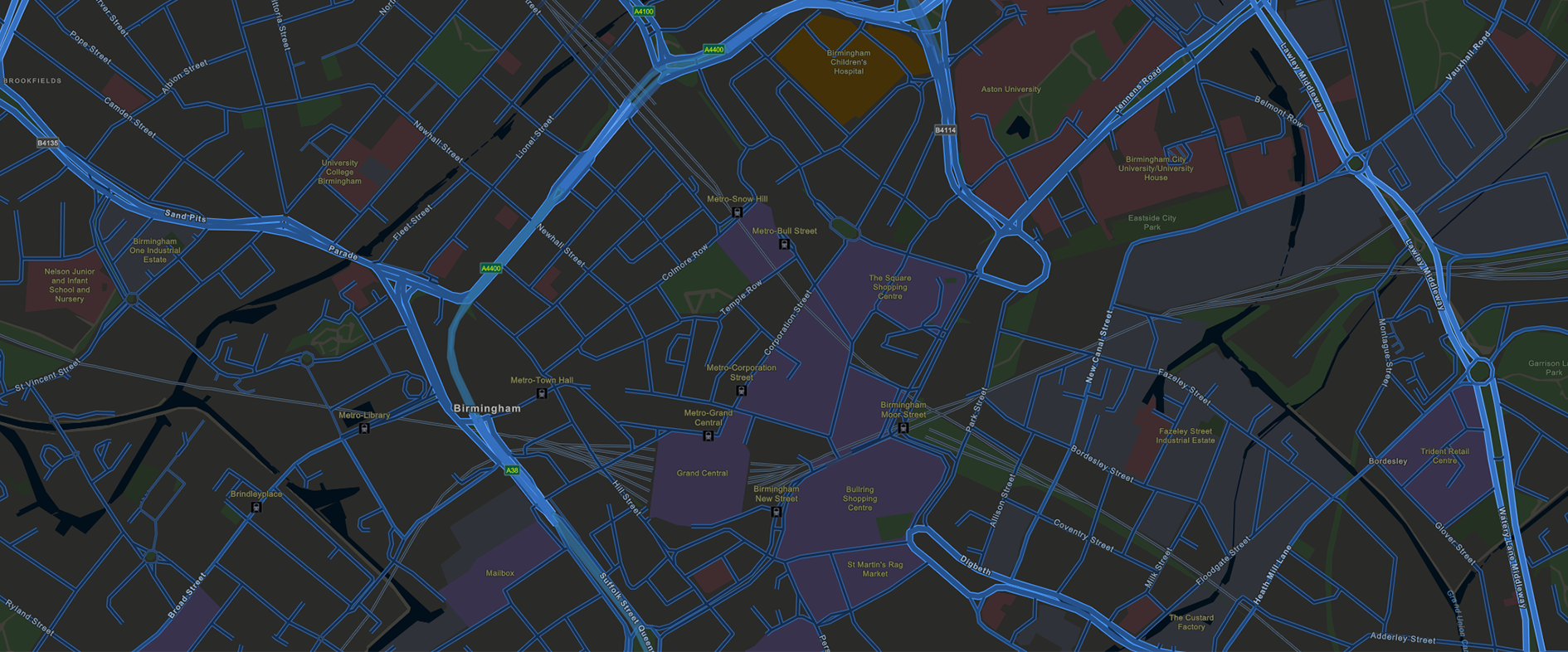Click the Adderley Street label

point(1403,638)
